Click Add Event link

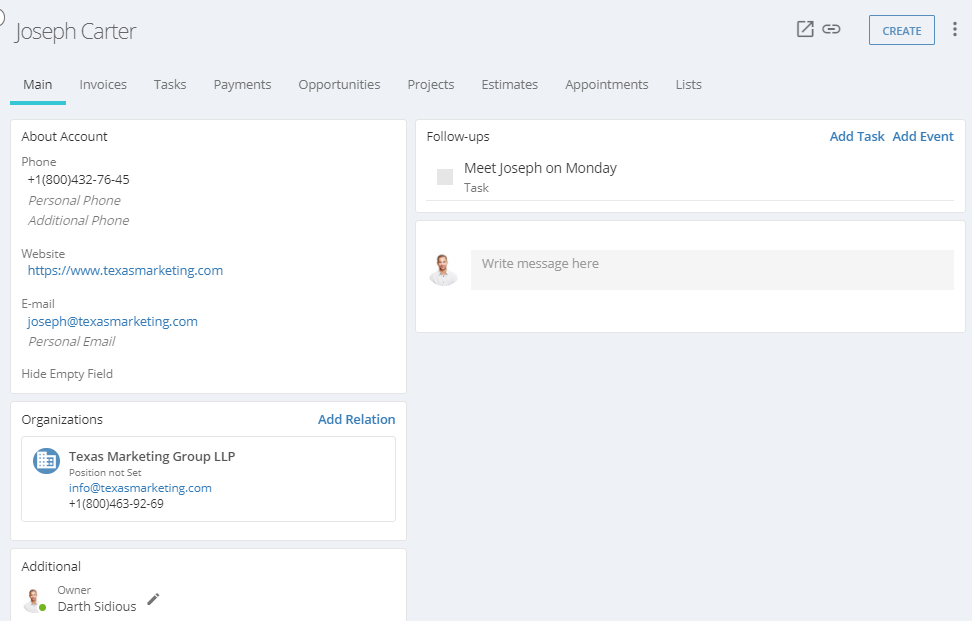(922, 136)
